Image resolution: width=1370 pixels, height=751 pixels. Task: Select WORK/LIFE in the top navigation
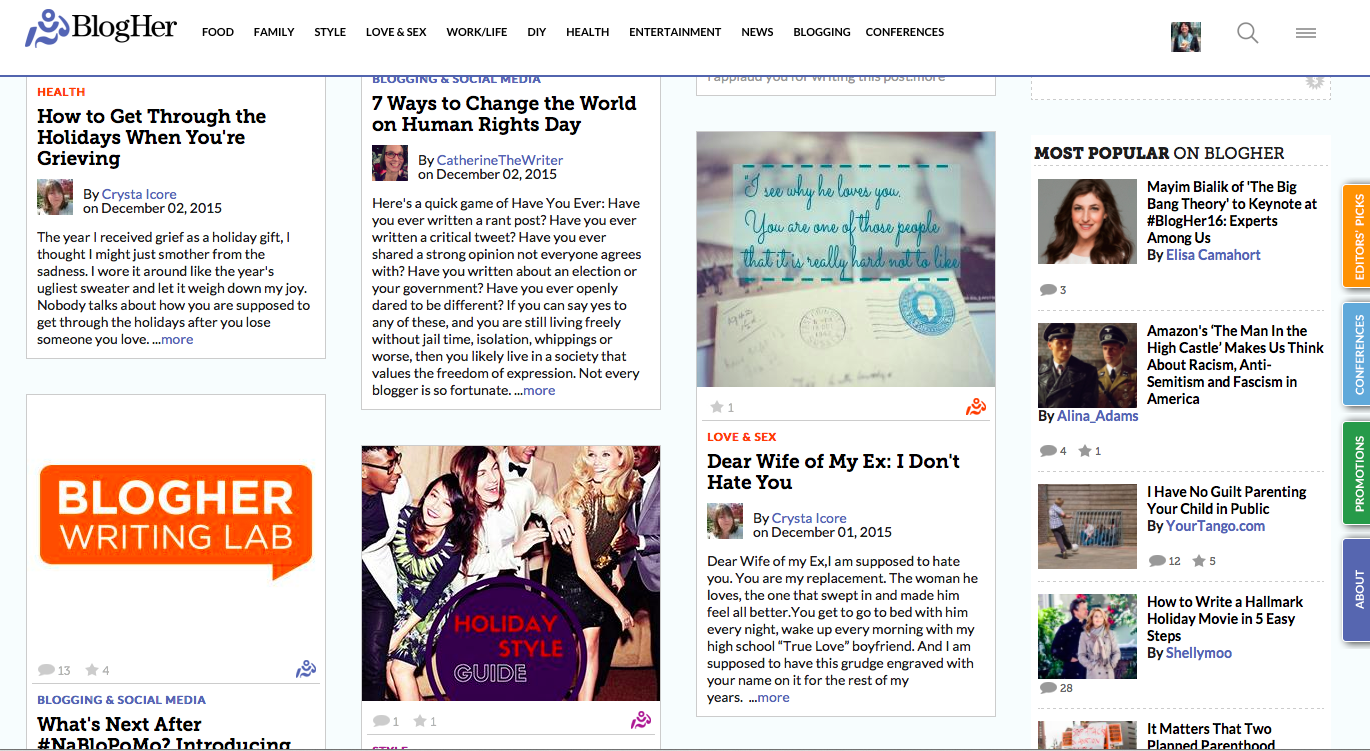click(477, 32)
